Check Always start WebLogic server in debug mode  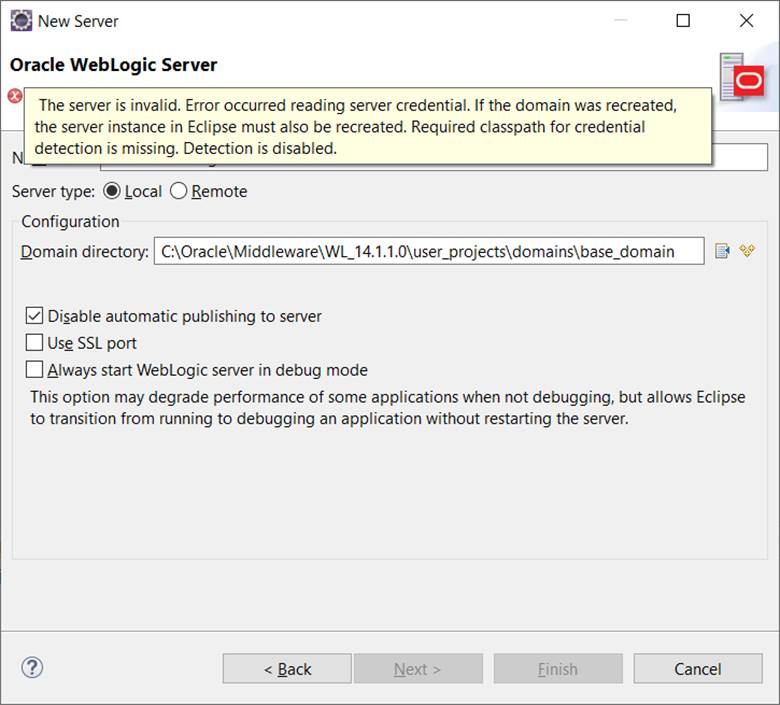(x=34, y=370)
